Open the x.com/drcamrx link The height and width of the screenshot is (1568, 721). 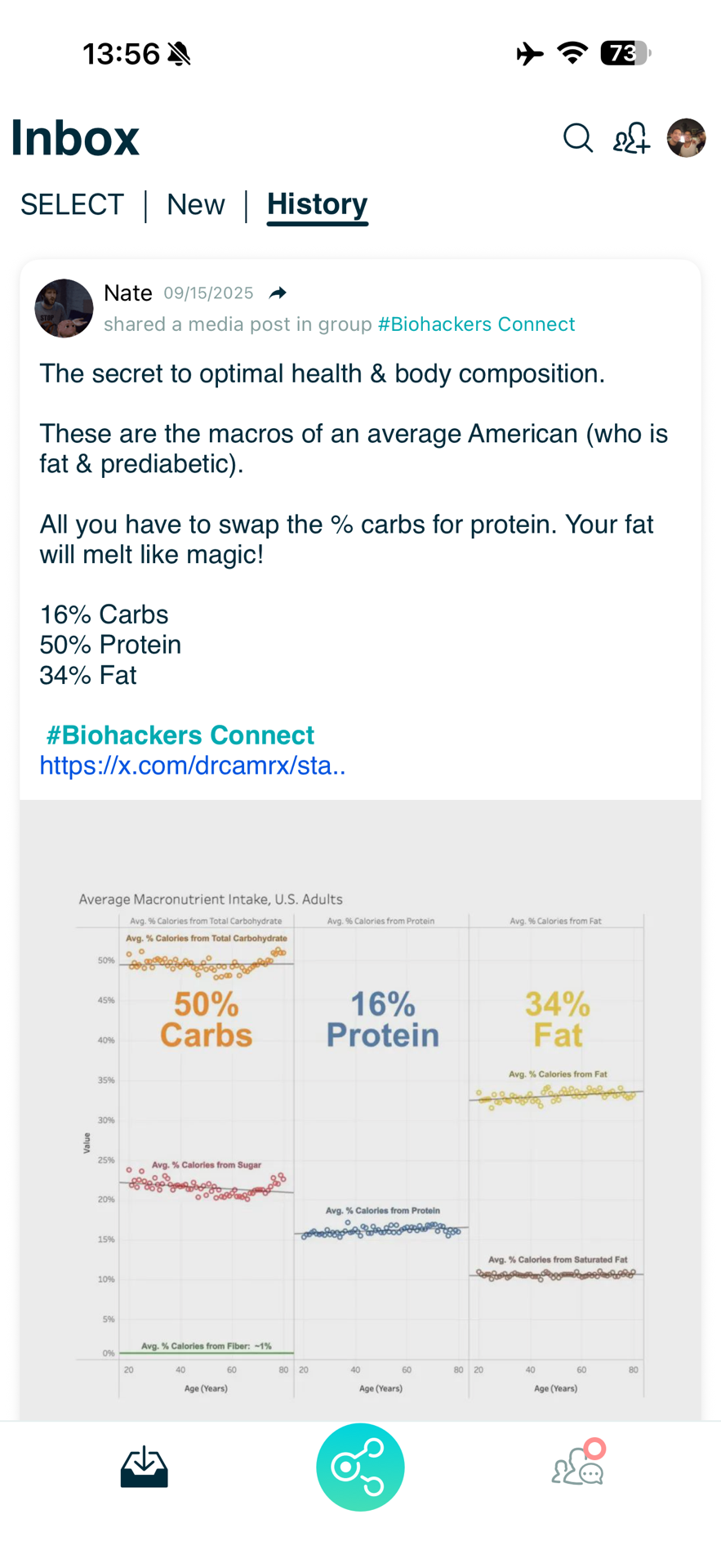193,766
